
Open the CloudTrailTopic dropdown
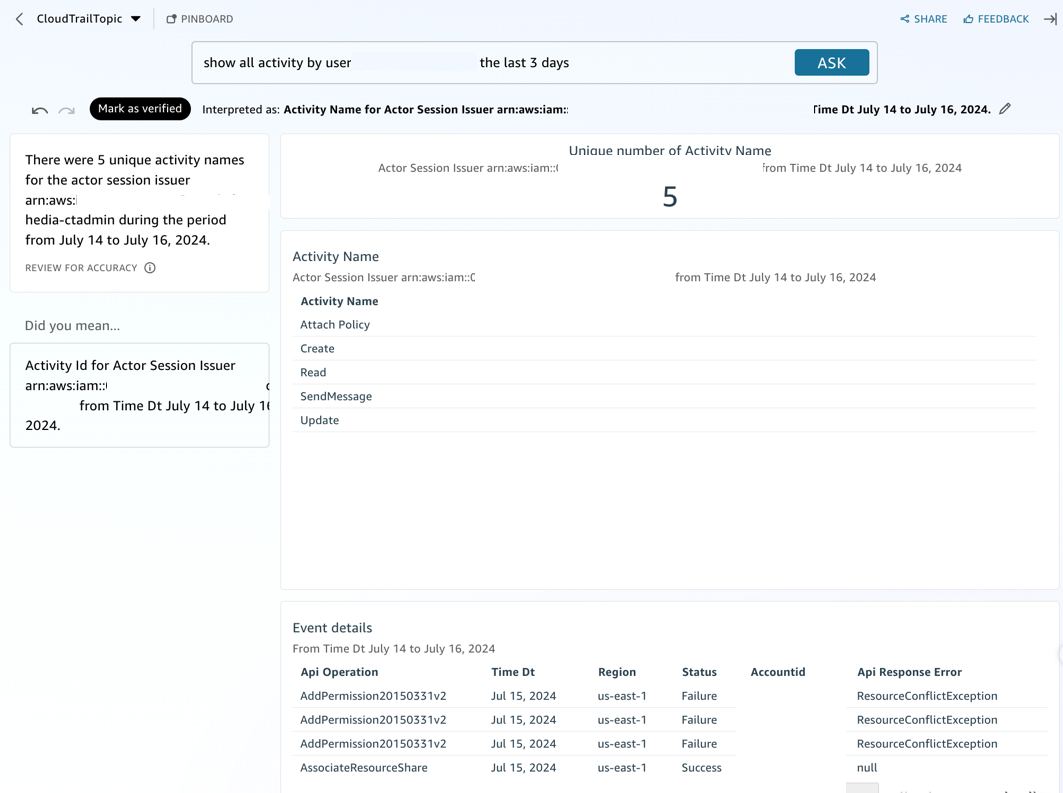(x=137, y=18)
